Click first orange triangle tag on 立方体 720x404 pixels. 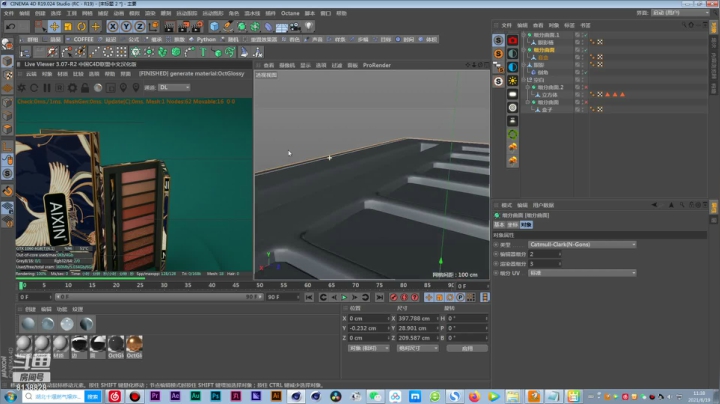[608, 95]
